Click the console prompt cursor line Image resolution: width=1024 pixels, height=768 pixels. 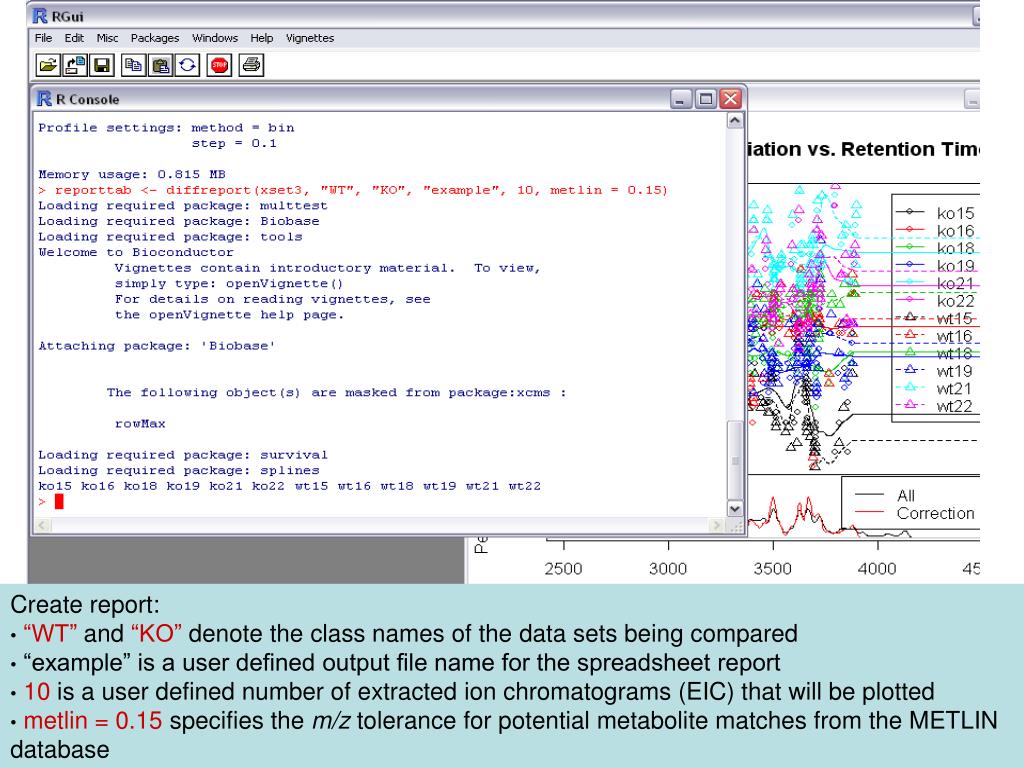(51, 502)
